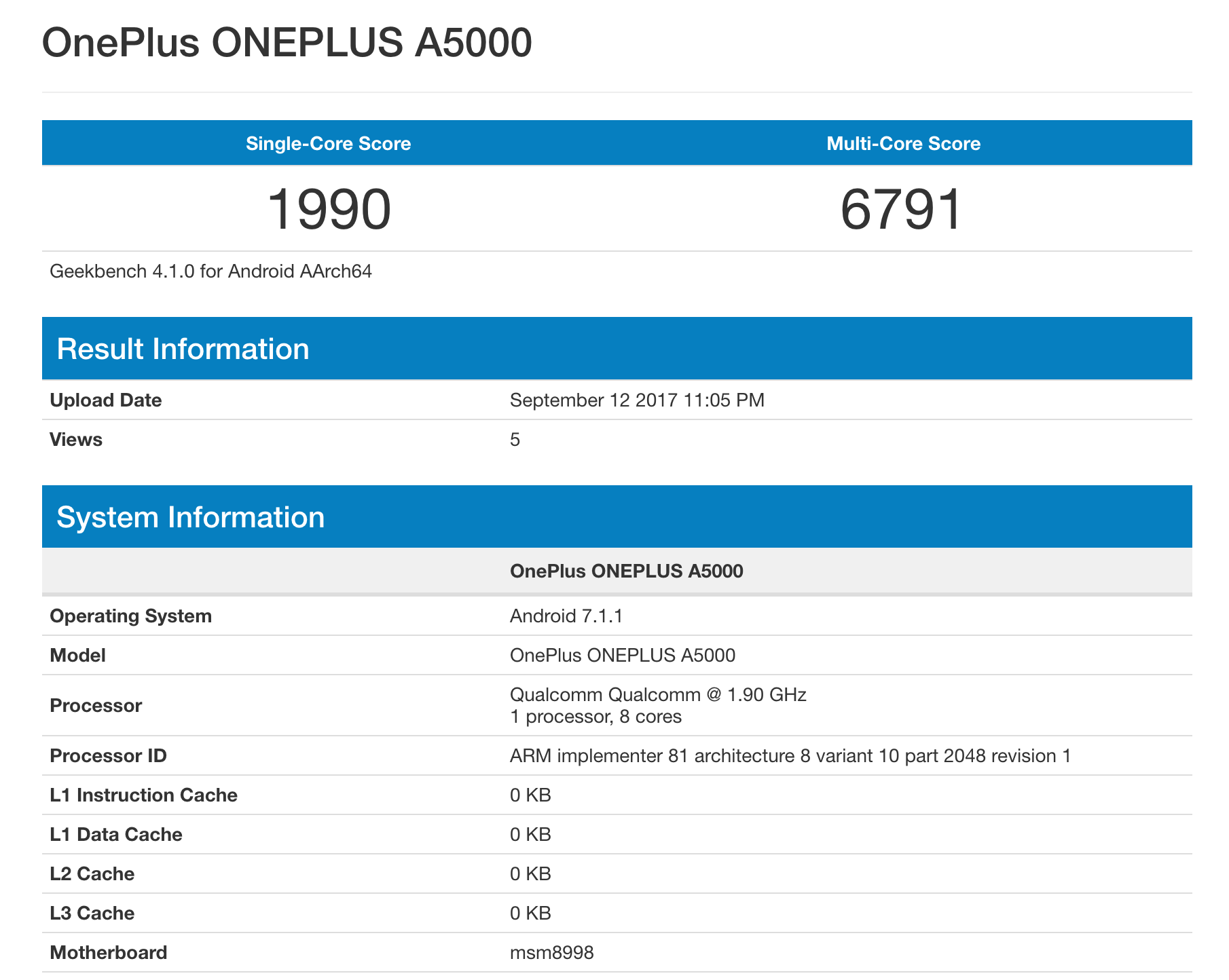Select the L1 Data Cache 0 KB value
Image resolution: width=1229 pixels, height=980 pixels.
click(x=530, y=835)
